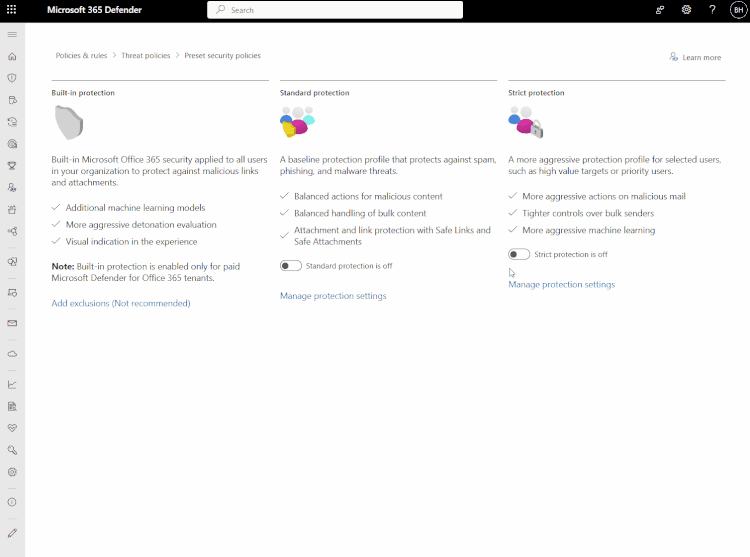This screenshot has width=750, height=557.
Task: Open Threat analytics radar icon
Action: [12, 144]
